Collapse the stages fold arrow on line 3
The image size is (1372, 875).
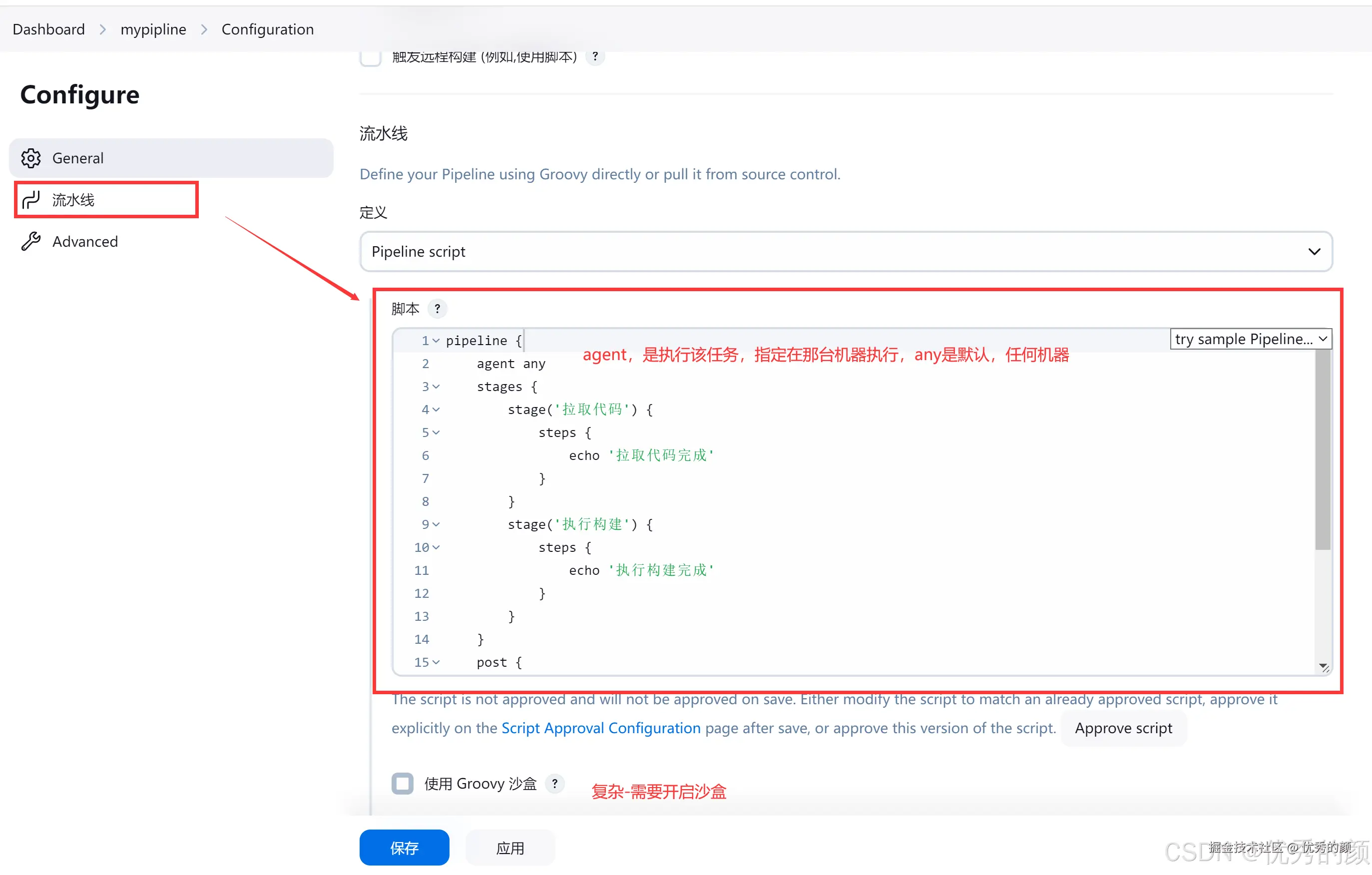pos(436,387)
